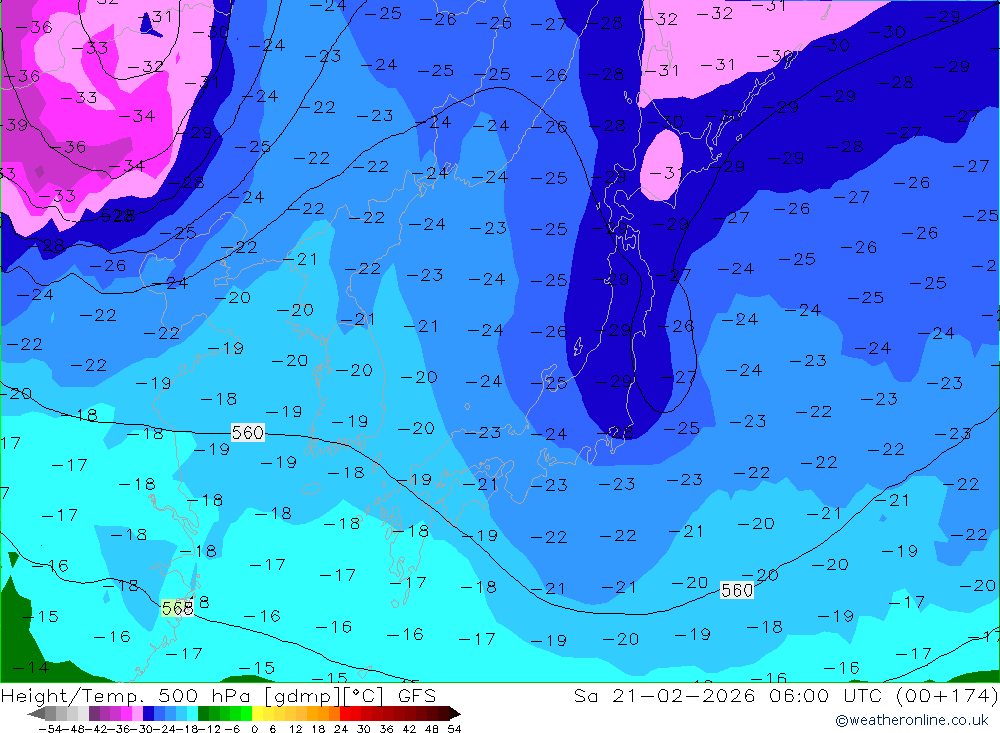
Task: Click the '0' label on the scale
Action: 254,729
